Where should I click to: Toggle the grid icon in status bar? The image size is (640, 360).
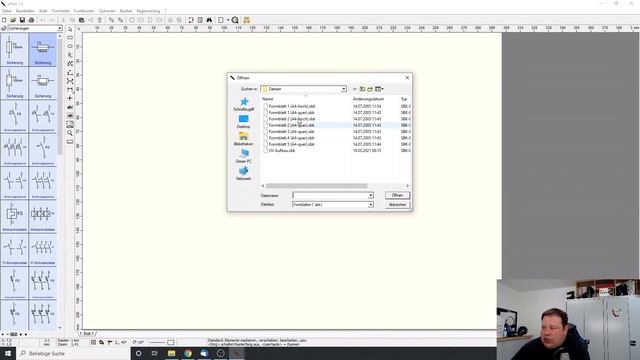(x=93, y=342)
